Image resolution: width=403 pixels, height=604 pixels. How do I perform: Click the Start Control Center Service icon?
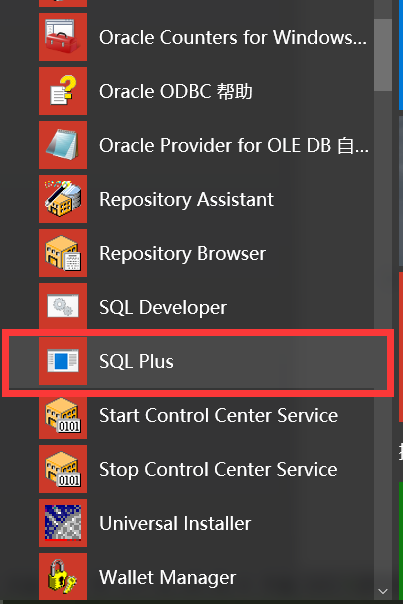tap(63, 415)
